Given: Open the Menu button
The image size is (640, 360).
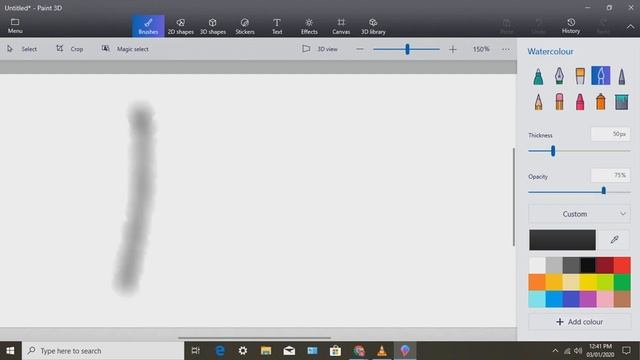Looking at the screenshot, I should [x=15, y=26].
